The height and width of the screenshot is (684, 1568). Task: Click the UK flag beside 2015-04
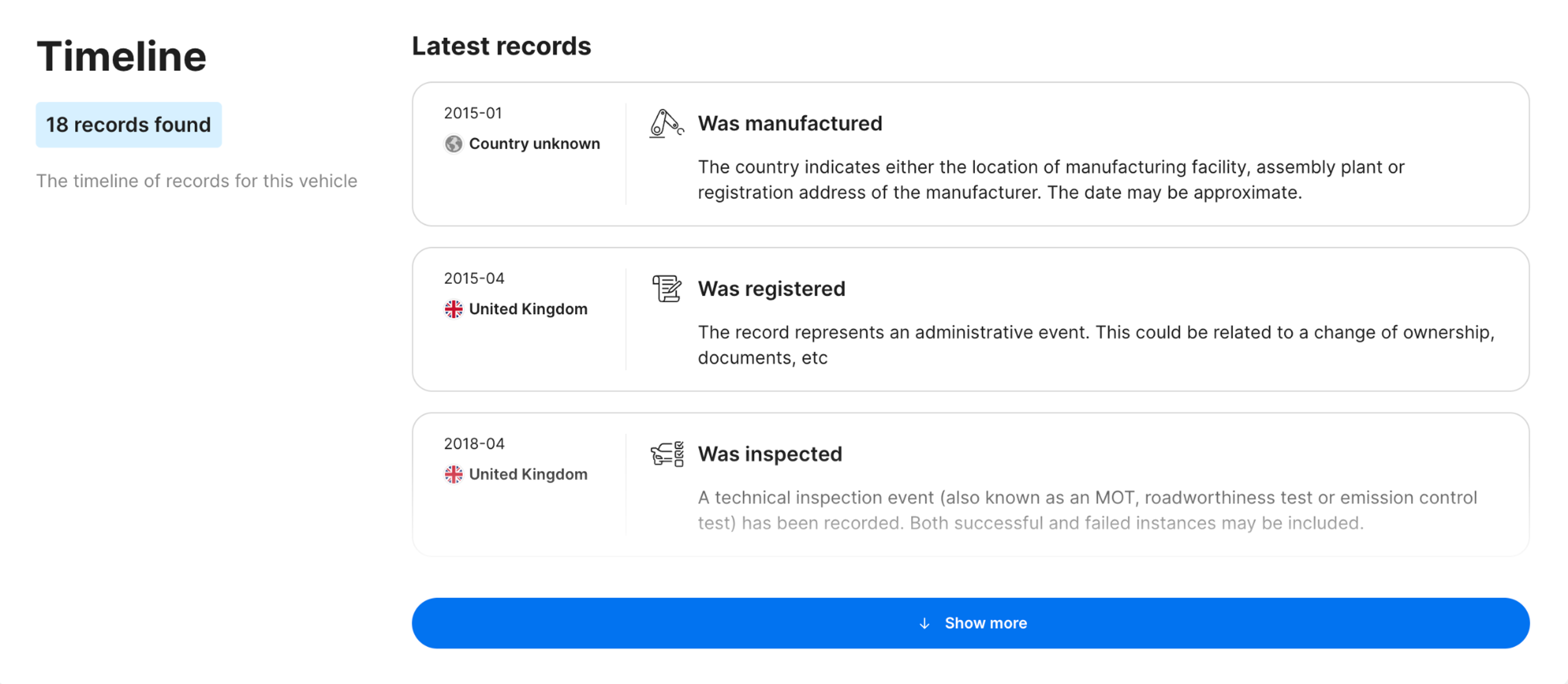[x=453, y=309]
